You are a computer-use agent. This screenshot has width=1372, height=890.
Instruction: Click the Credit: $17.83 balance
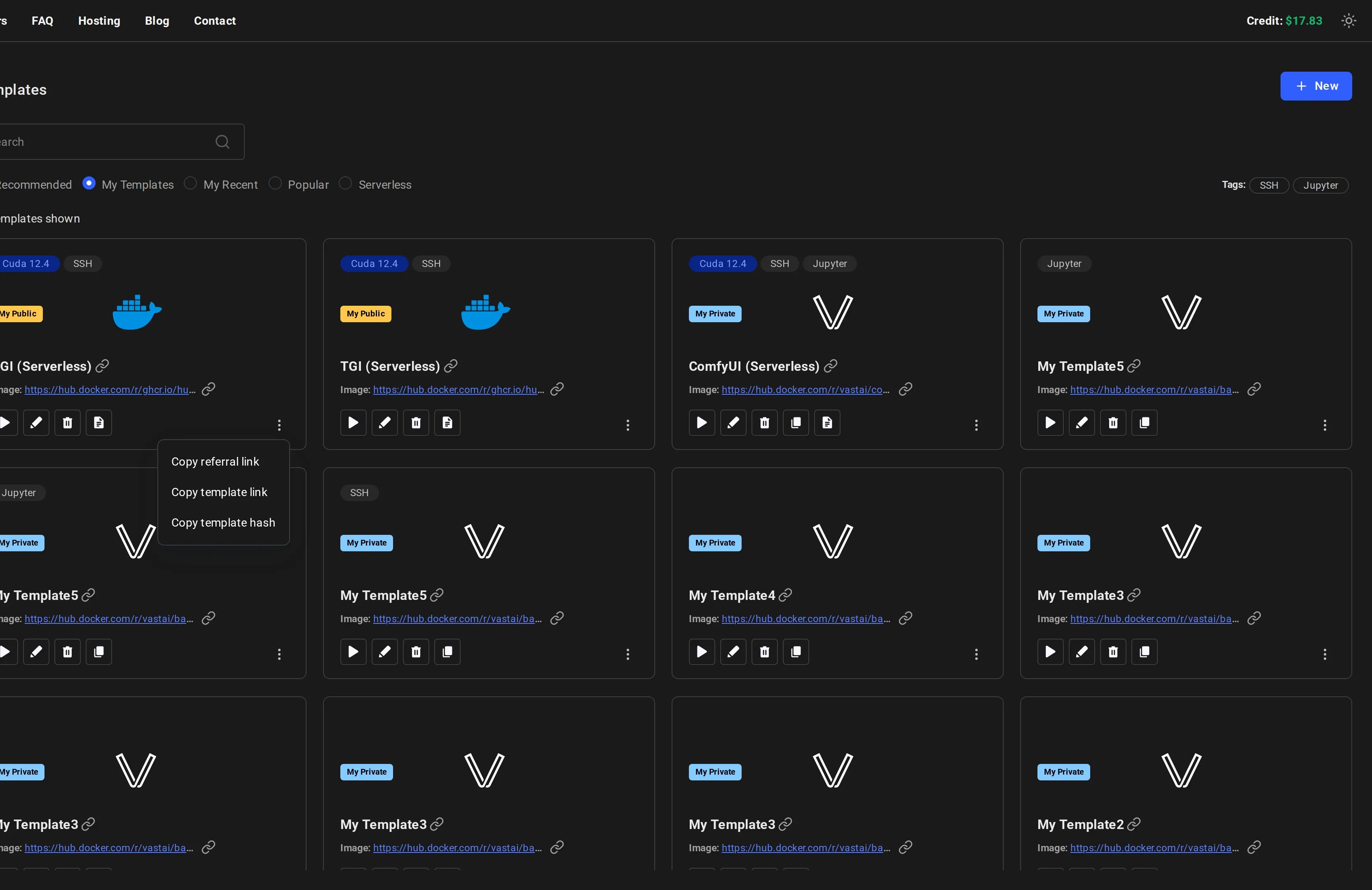point(1284,21)
